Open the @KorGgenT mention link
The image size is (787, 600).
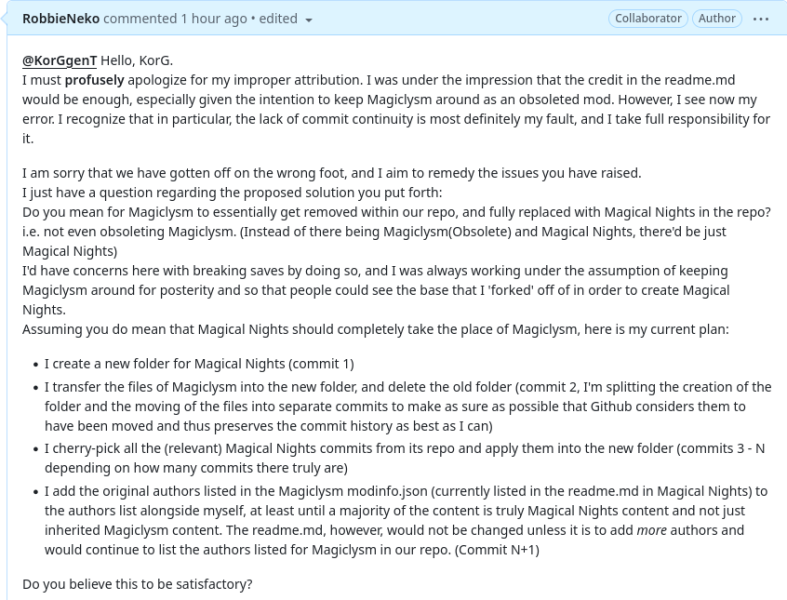[x=59, y=61]
